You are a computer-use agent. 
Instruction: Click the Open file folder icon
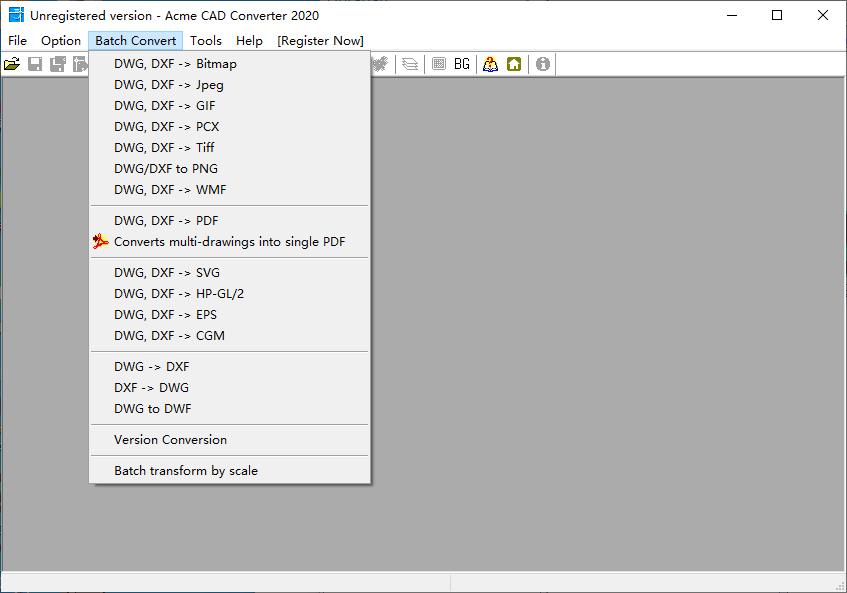12,64
